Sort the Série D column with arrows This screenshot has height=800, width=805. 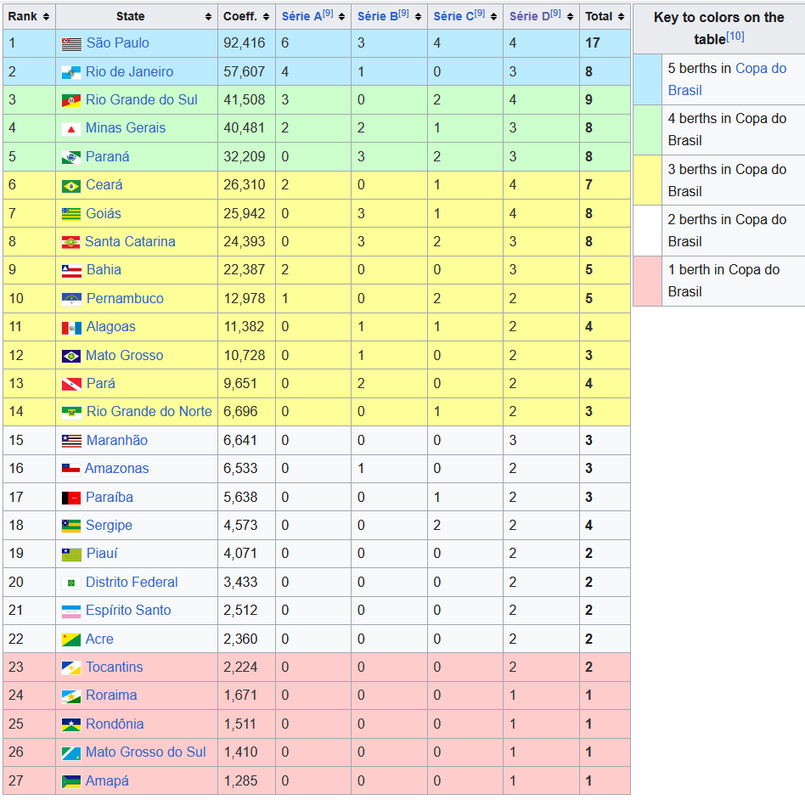570,16
